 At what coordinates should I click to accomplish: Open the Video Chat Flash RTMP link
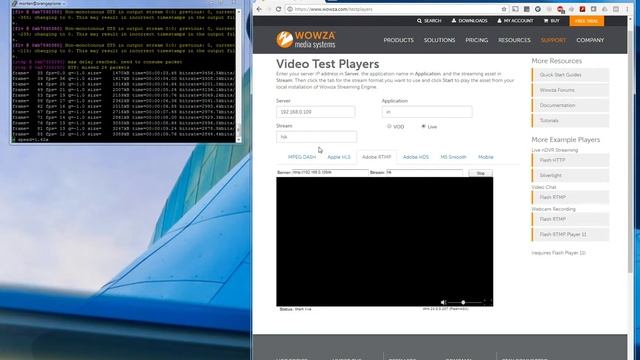click(571, 198)
